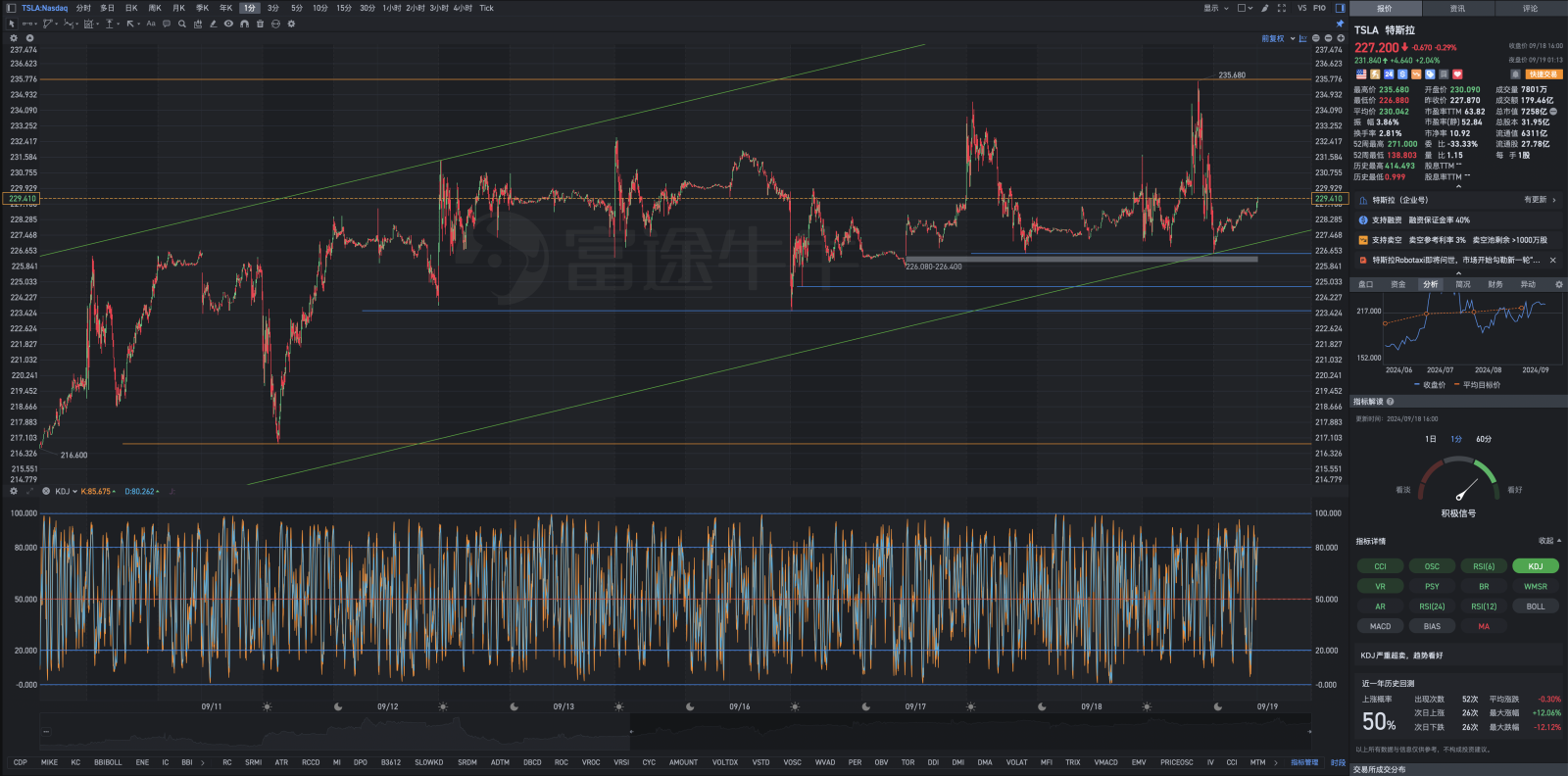Open KDJ indicator name dropdown

[x=66, y=491]
